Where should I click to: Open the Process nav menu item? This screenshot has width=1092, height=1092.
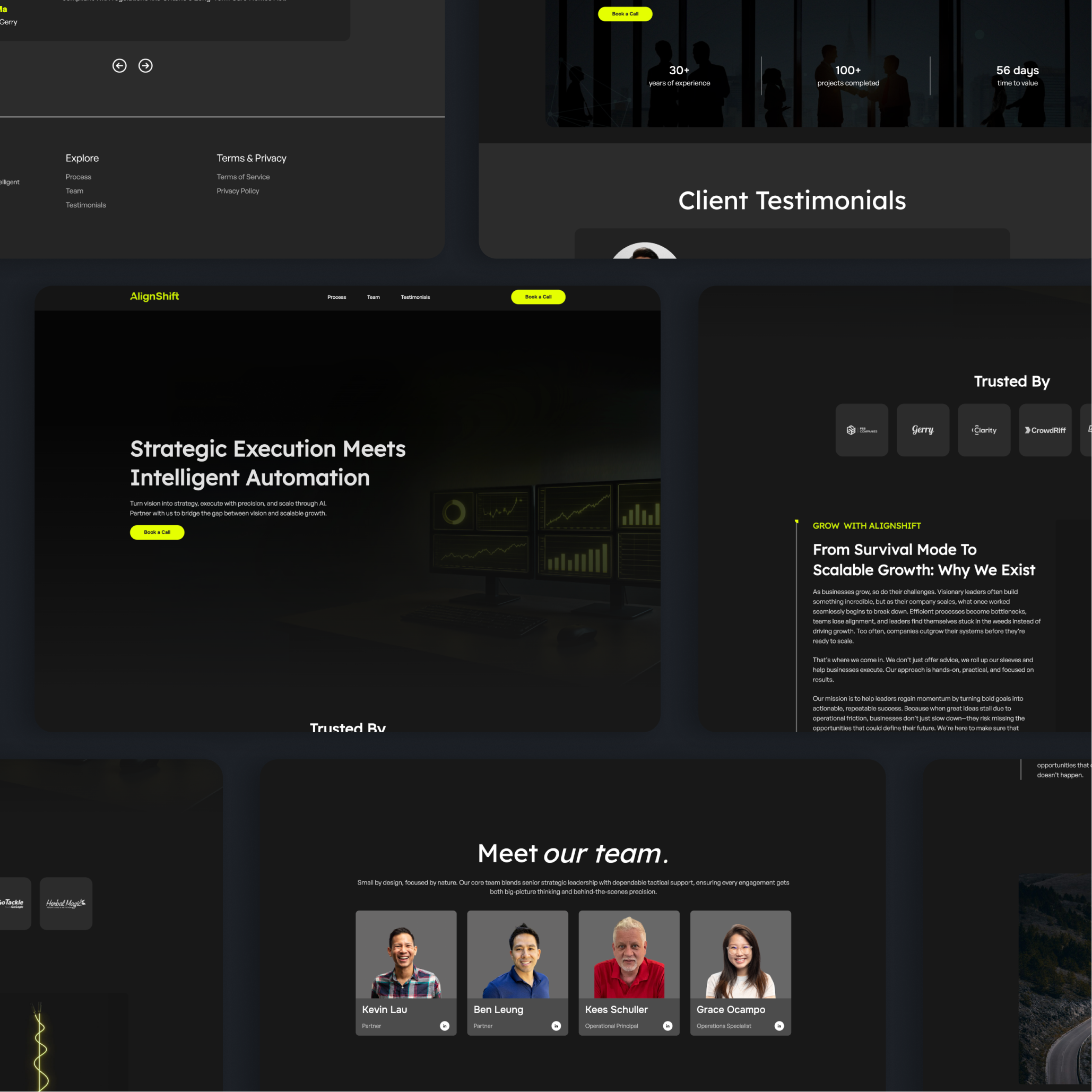click(x=336, y=297)
